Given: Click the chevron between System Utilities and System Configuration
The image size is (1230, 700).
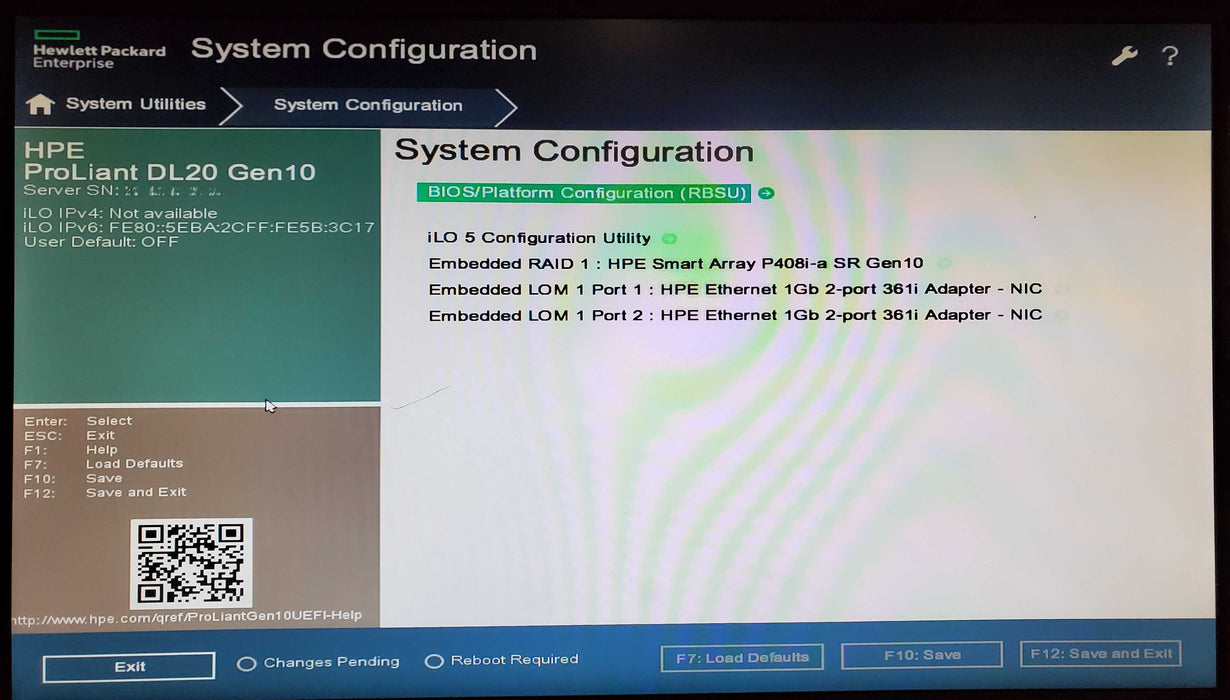Looking at the screenshot, I should pos(228,104).
